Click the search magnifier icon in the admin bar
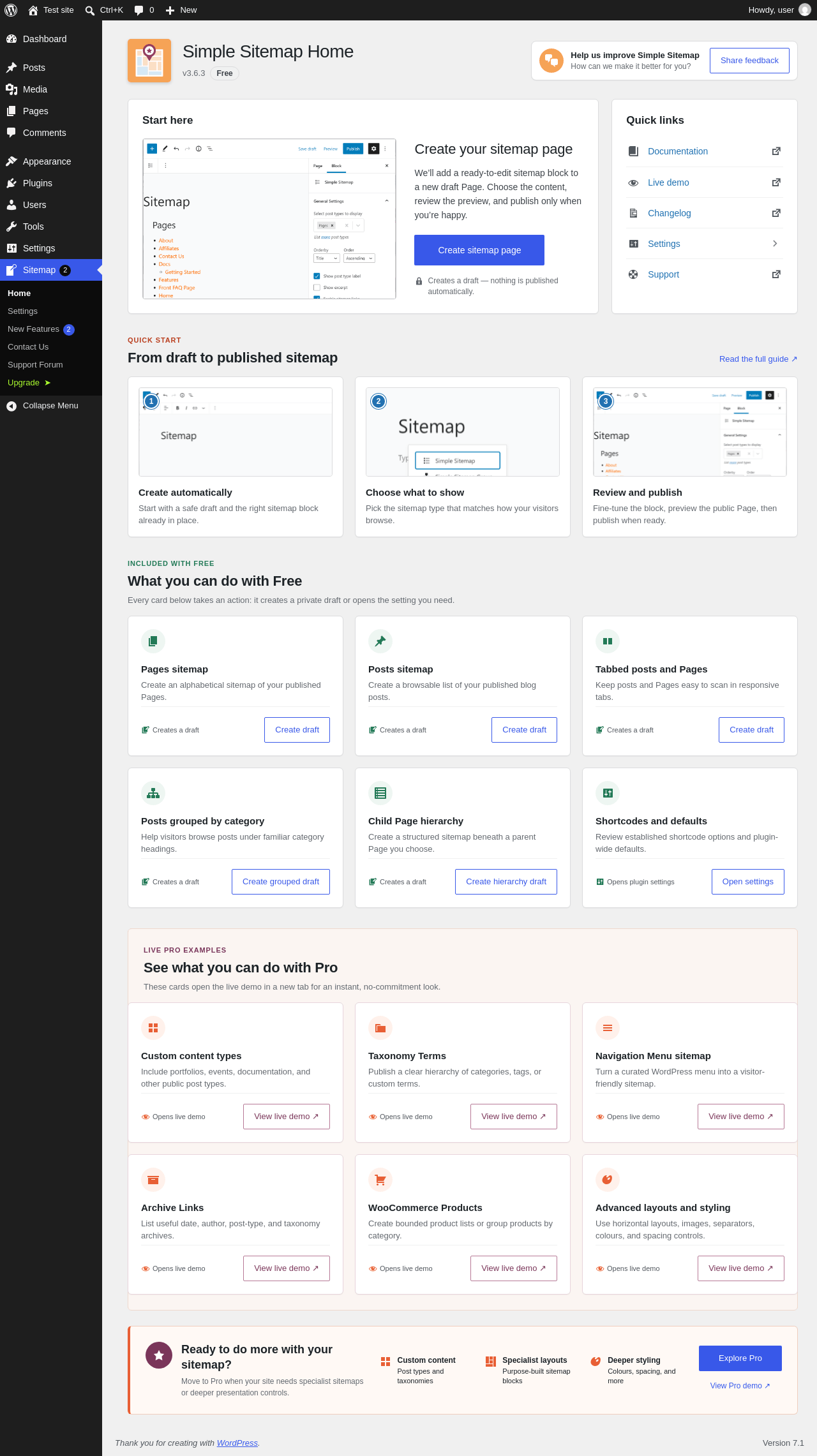Viewport: 817px width, 1456px height. click(x=90, y=10)
